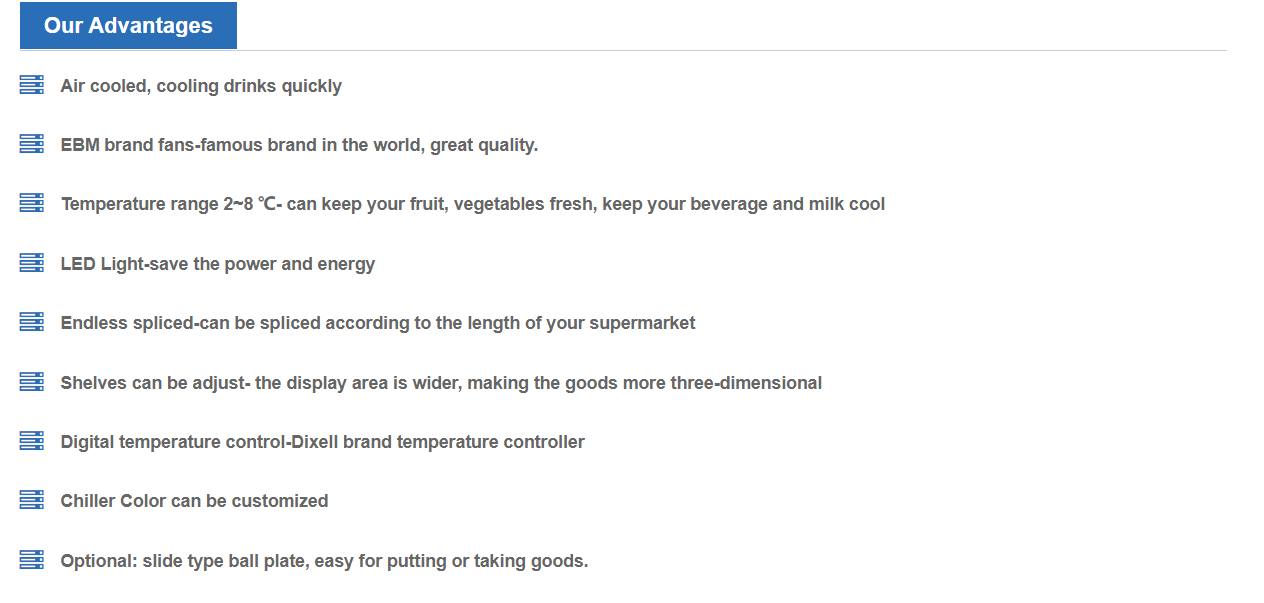Click the list icon beside "Temperature range"
The image size is (1264, 603).
pos(32,203)
